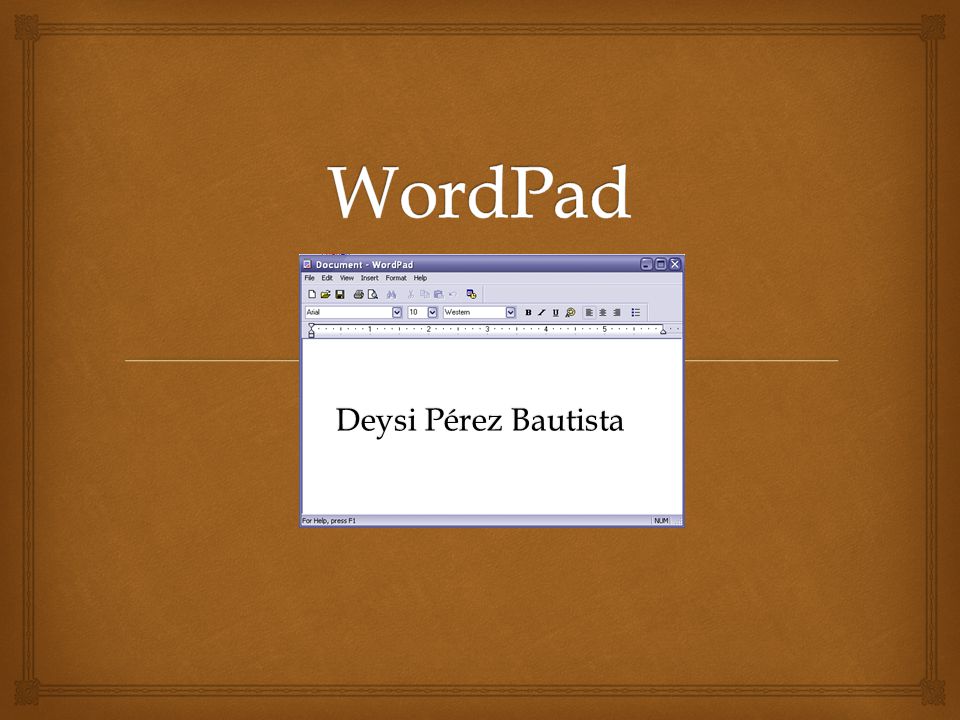Toggle Underline formatting

555,312
